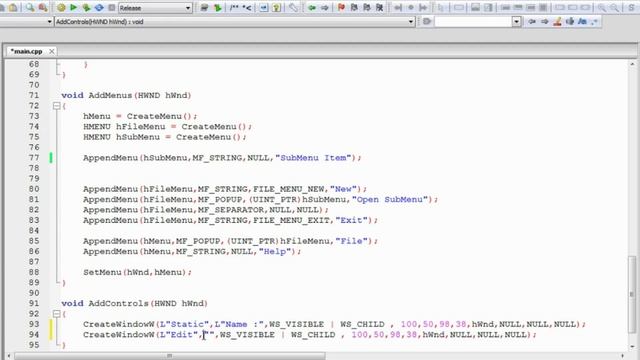
Task: Close the main.cpp tab
Action: point(51,51)
